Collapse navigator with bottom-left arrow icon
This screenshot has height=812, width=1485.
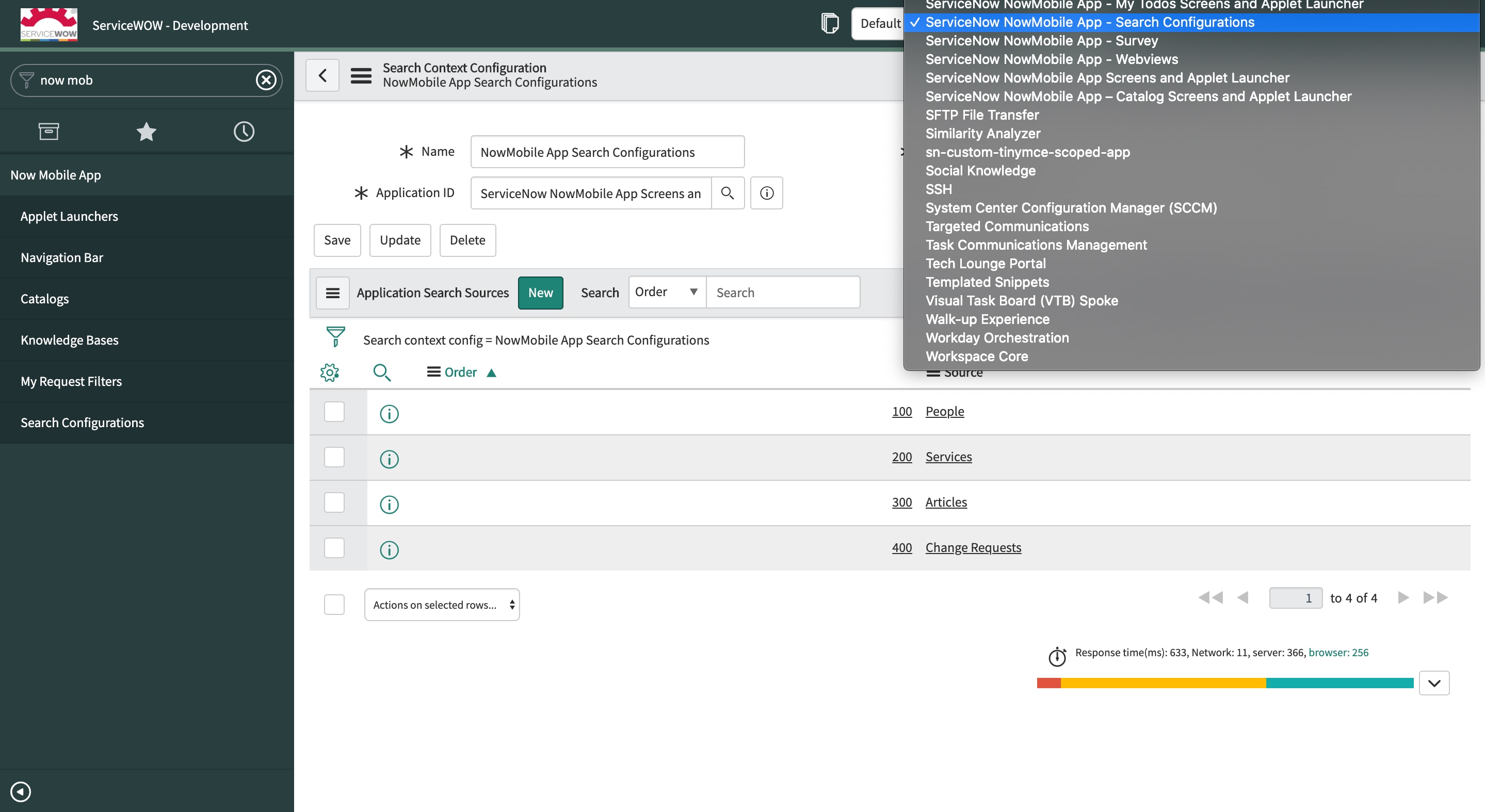tap(21, 791)
